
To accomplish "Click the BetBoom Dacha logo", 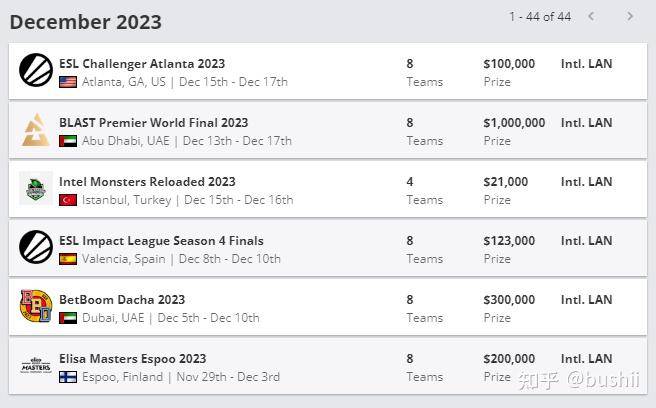I will point(36,306).
